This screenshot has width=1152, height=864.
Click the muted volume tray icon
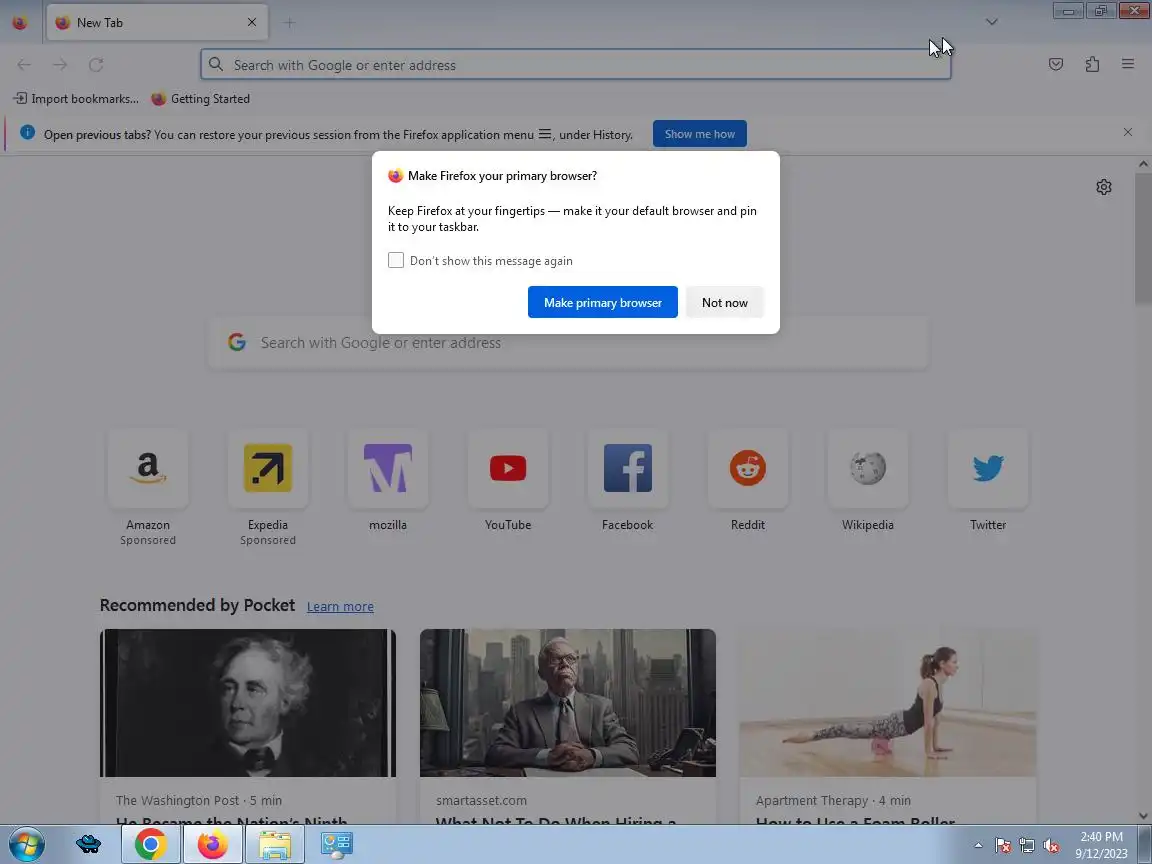1051,846
